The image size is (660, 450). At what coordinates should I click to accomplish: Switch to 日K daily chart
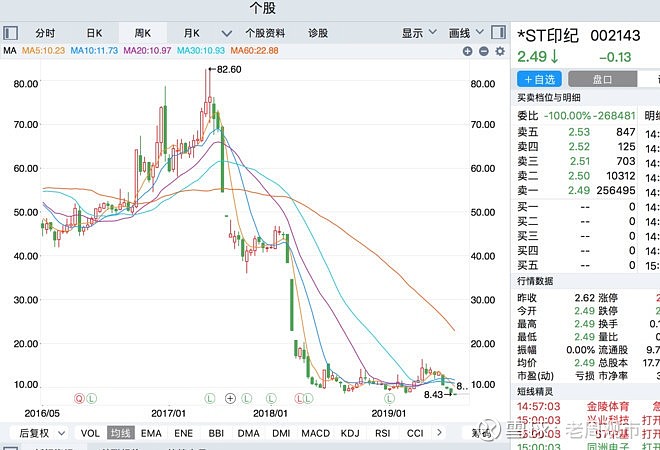[94, 33]
